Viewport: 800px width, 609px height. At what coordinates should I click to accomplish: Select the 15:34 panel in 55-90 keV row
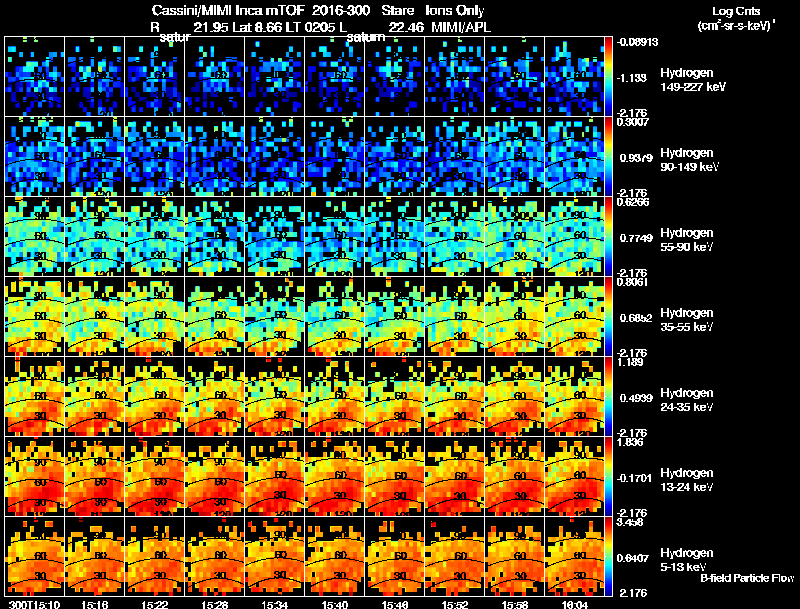(x=274, y=237)
